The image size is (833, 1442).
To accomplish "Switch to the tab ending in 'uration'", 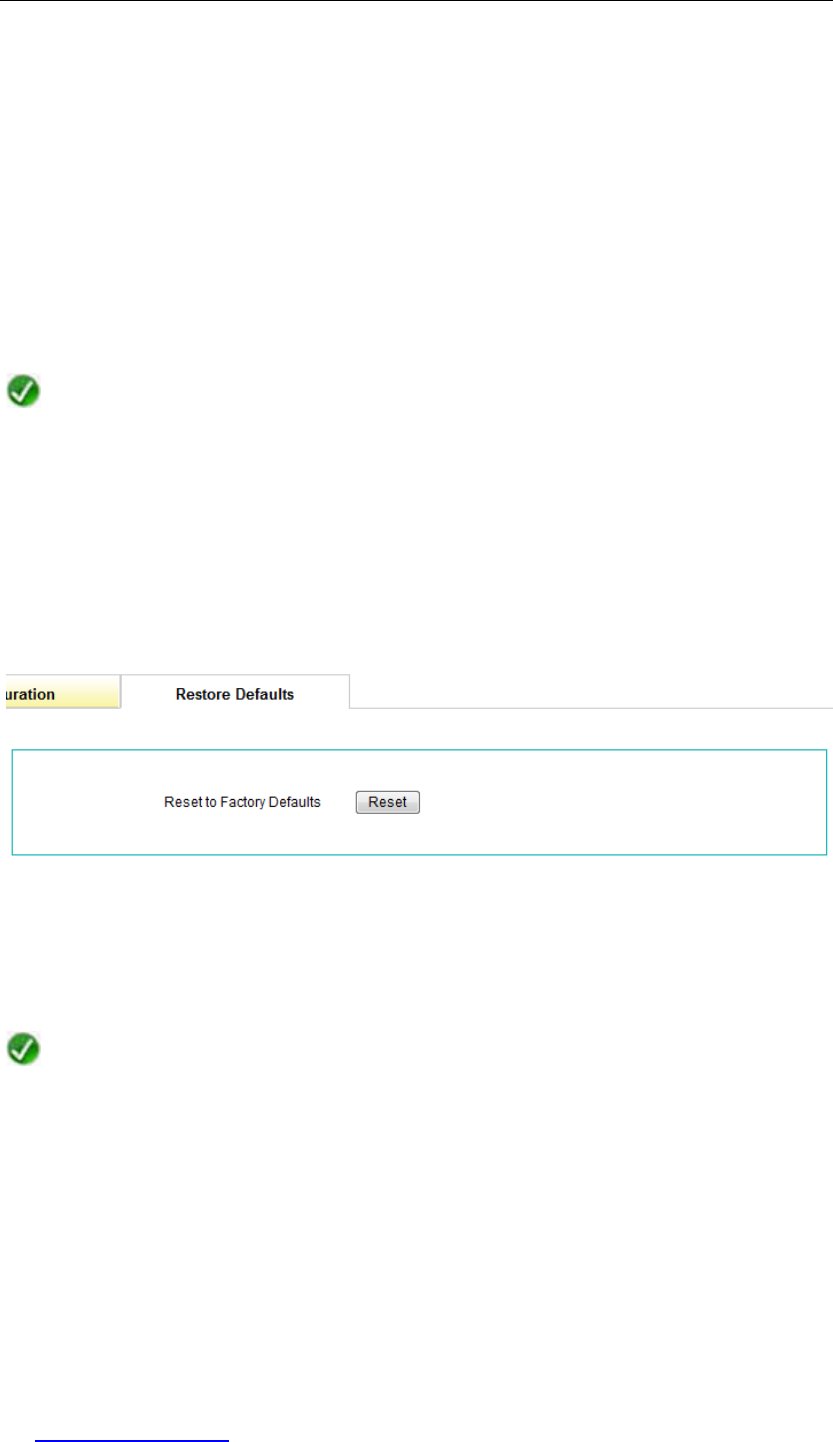I will tap(62, 692).
